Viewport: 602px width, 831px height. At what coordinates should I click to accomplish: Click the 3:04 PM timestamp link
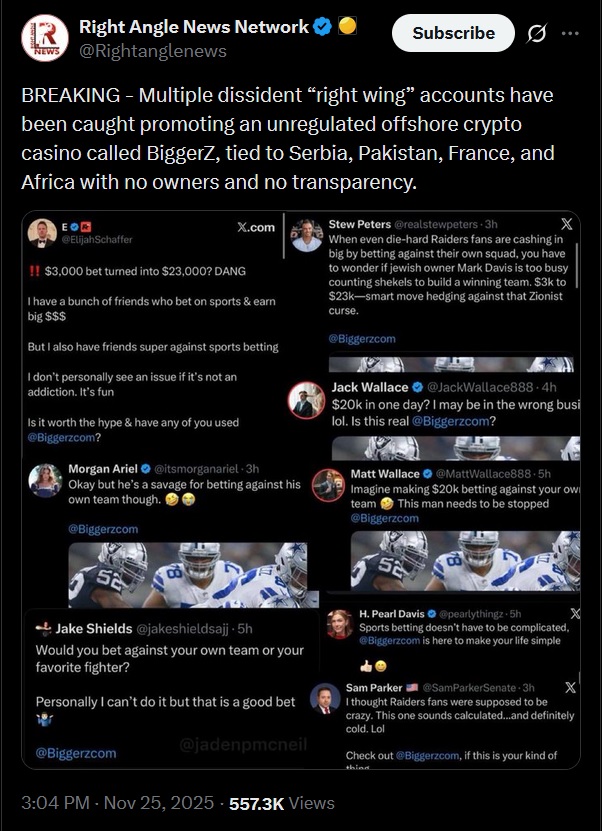tap(118, 802)
